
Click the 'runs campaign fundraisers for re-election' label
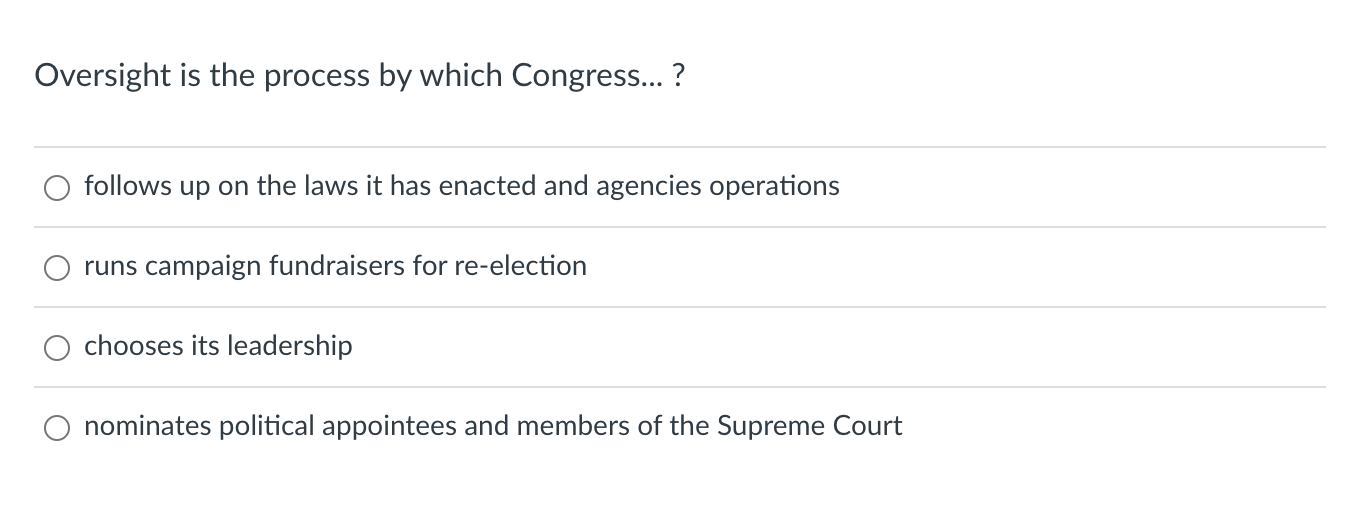335,266
